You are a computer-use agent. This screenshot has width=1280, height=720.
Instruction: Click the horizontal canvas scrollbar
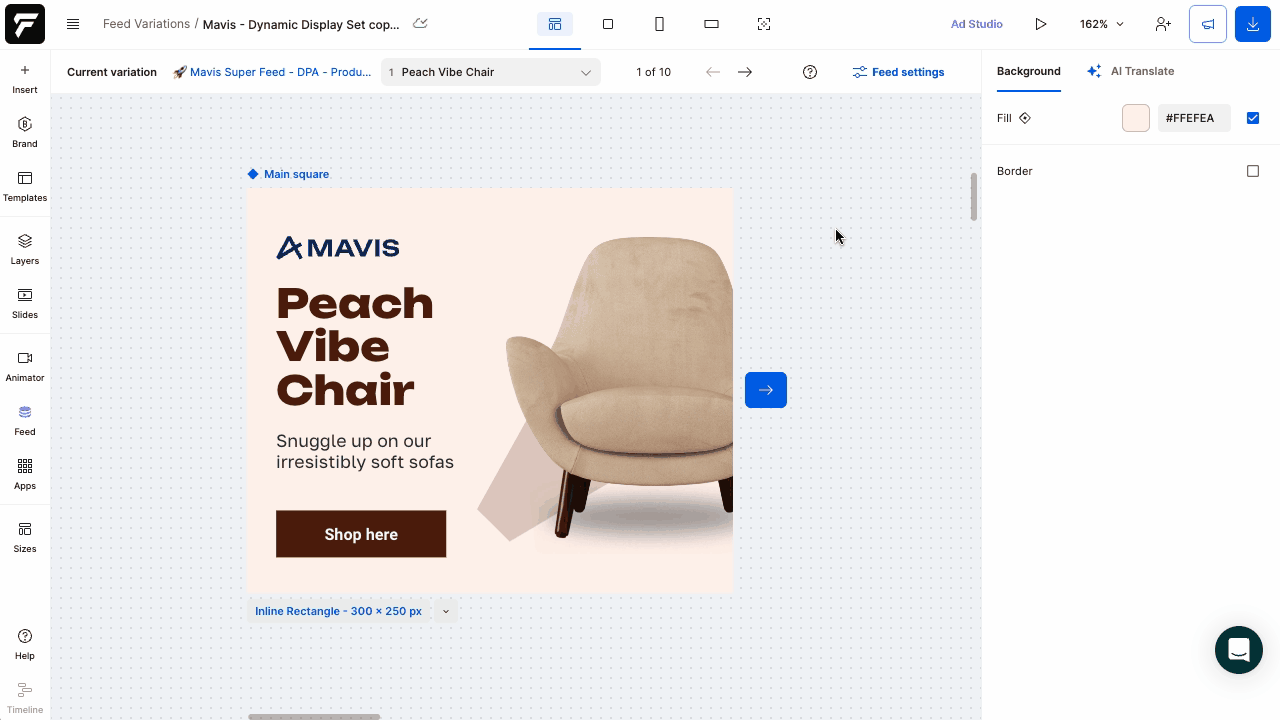click(314, 716)
